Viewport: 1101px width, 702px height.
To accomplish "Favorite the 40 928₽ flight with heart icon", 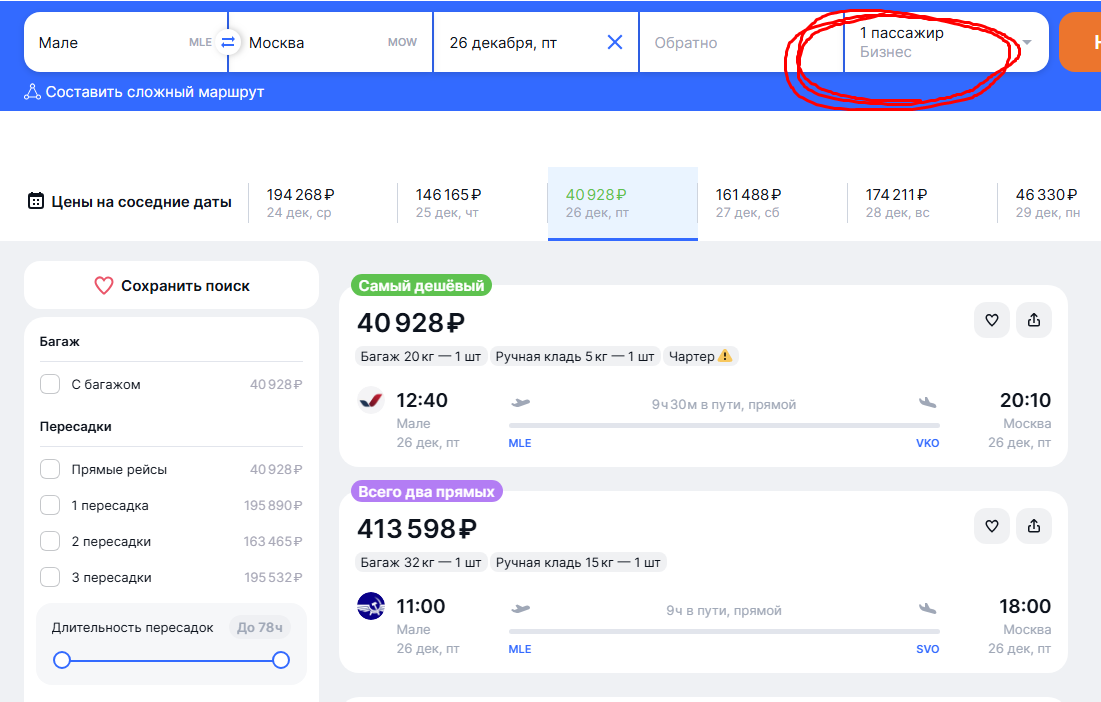I will coord(992,320).
